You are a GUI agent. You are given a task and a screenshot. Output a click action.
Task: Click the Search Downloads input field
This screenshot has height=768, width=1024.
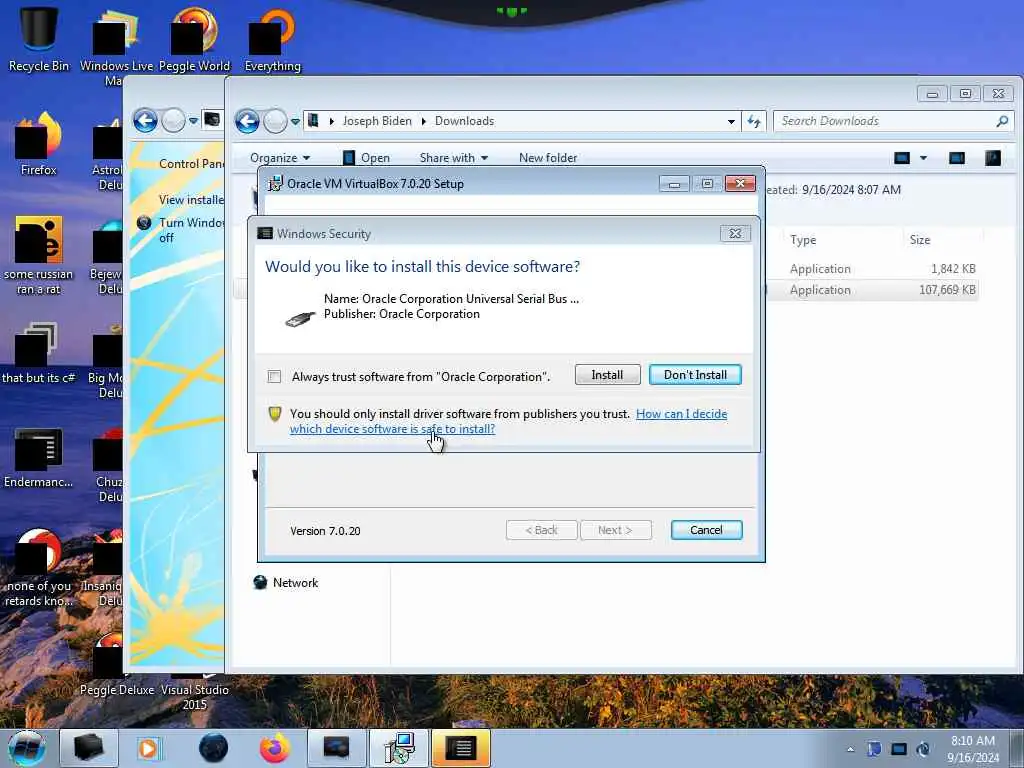[x=886, y=121]
